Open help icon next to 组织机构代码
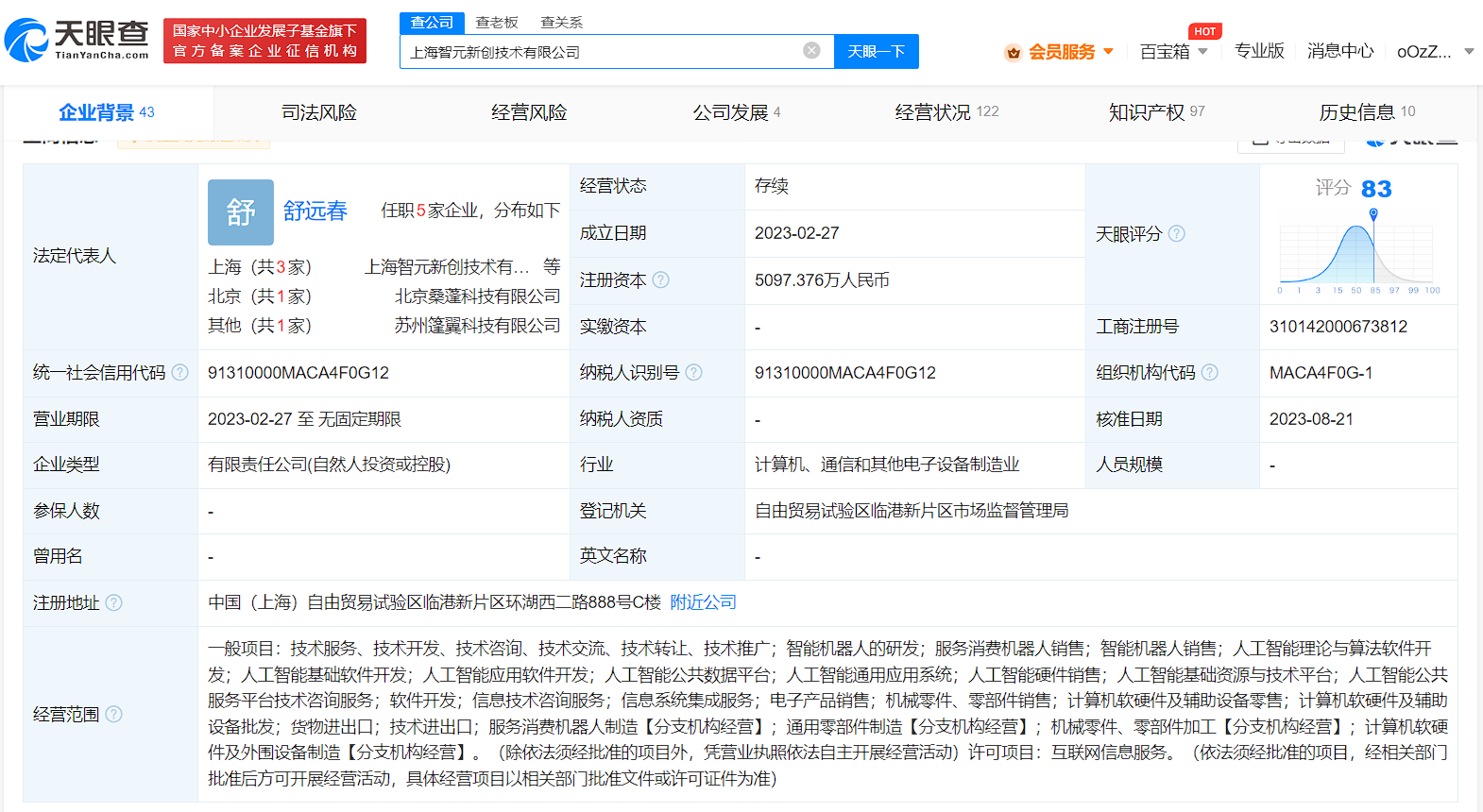This screenshot has width=1483, height=812. 1210,372
